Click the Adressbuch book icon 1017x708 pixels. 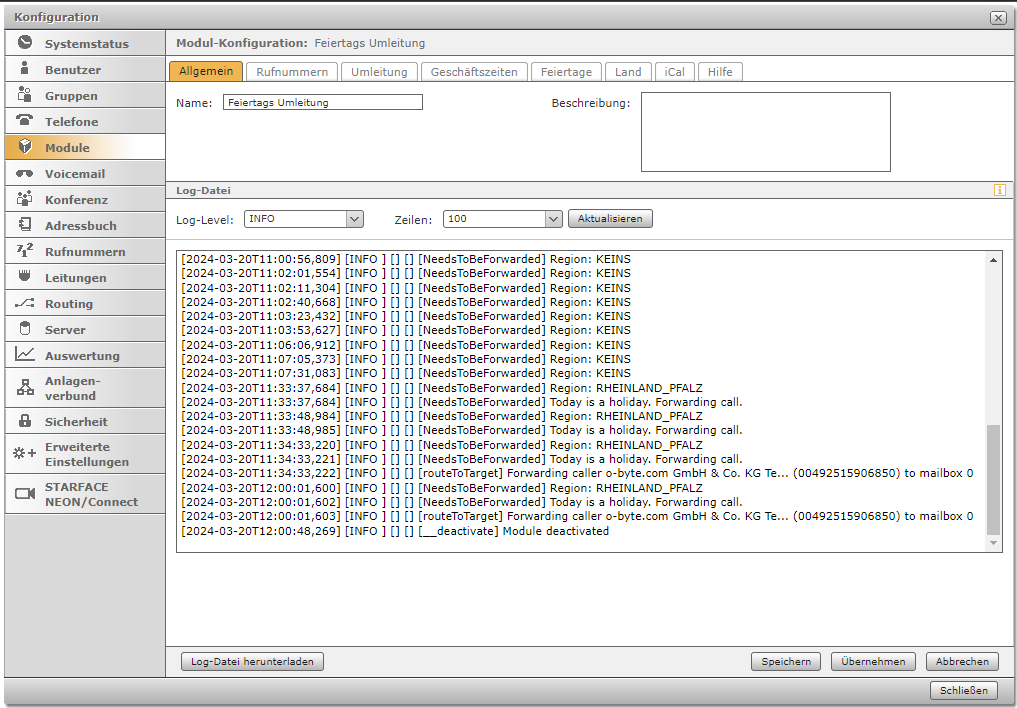point(25,225)
